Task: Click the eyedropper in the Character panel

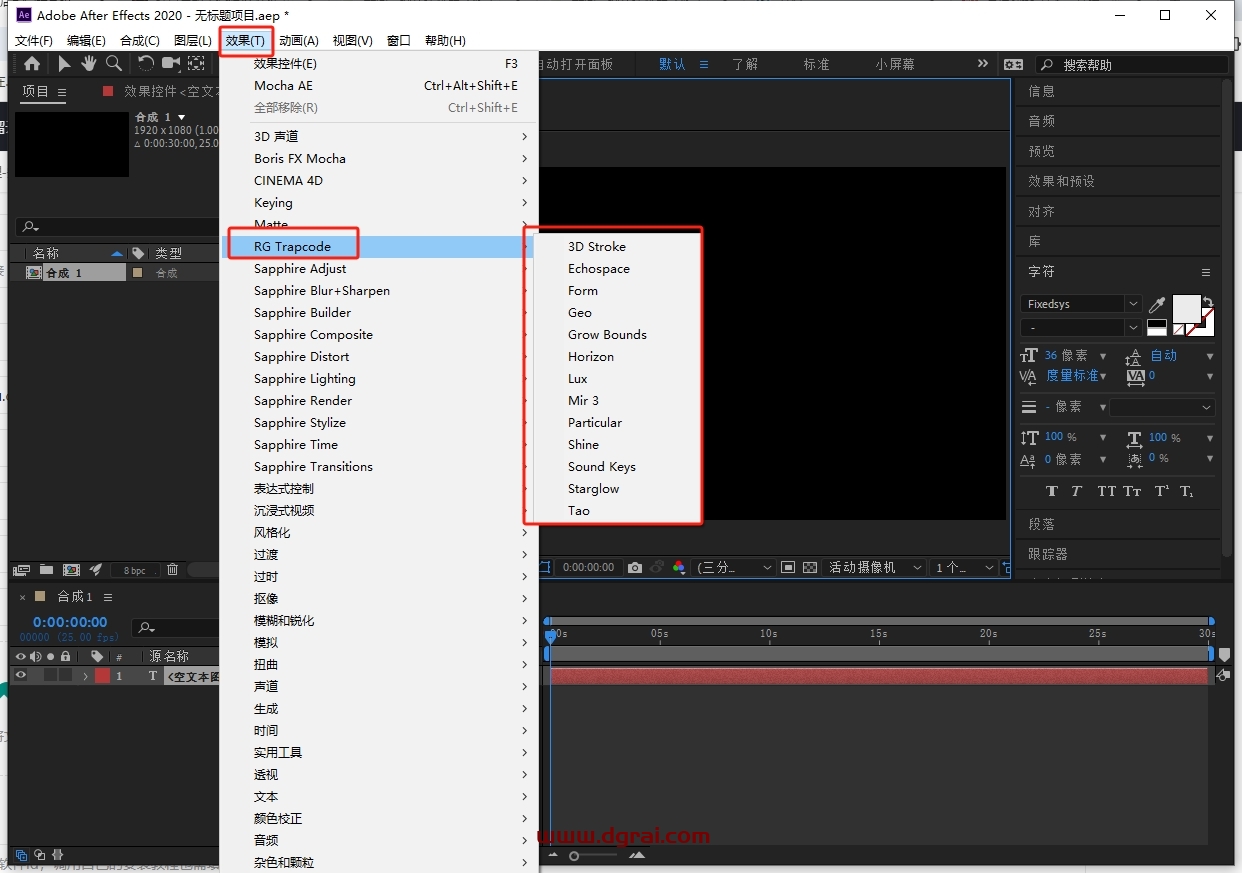Action: point(1157,304)
